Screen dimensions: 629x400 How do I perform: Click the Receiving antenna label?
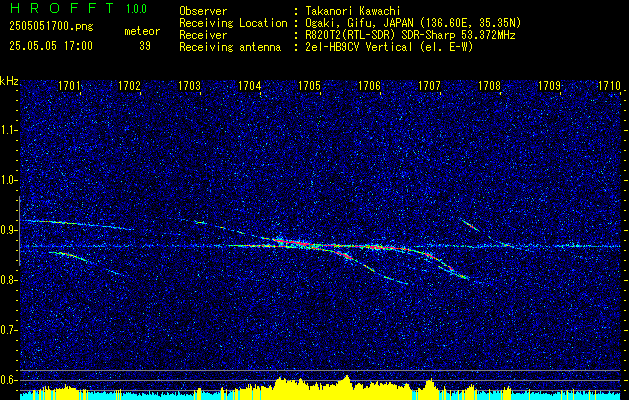(230, 47)
